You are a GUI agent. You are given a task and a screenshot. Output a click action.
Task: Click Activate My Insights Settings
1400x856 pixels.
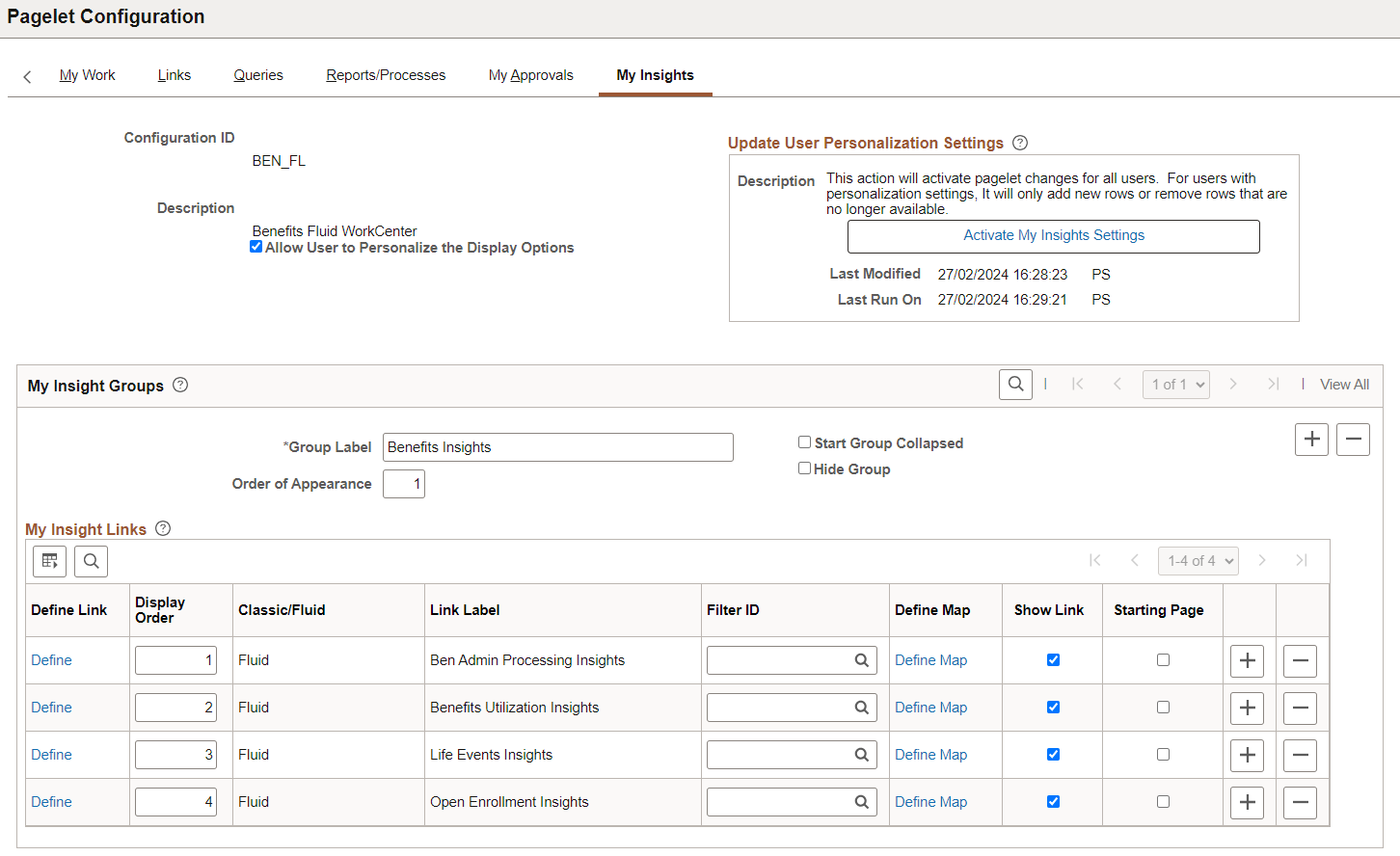coord(1053,235)
